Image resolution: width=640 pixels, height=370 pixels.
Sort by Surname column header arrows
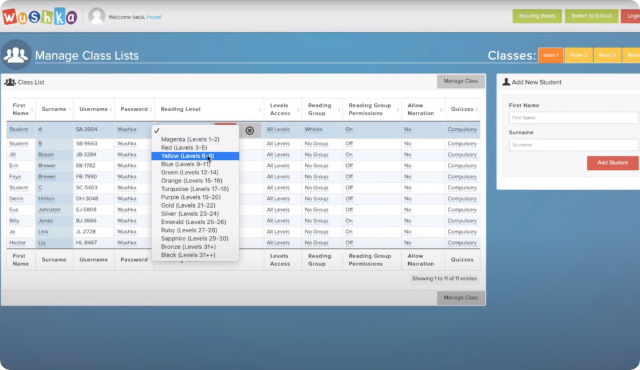(69, 109)
